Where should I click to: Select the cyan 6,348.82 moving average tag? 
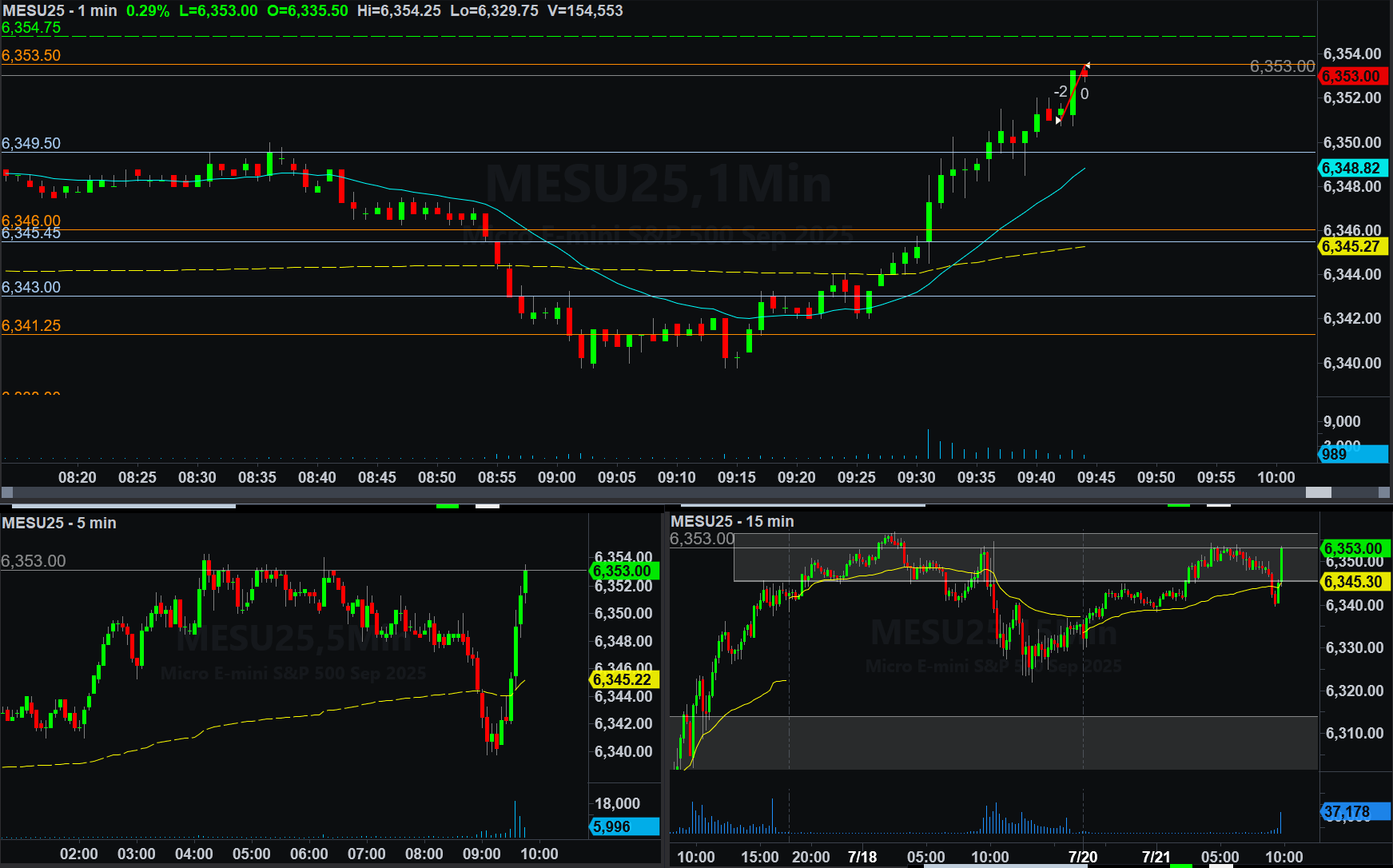tap(1351, 168)
